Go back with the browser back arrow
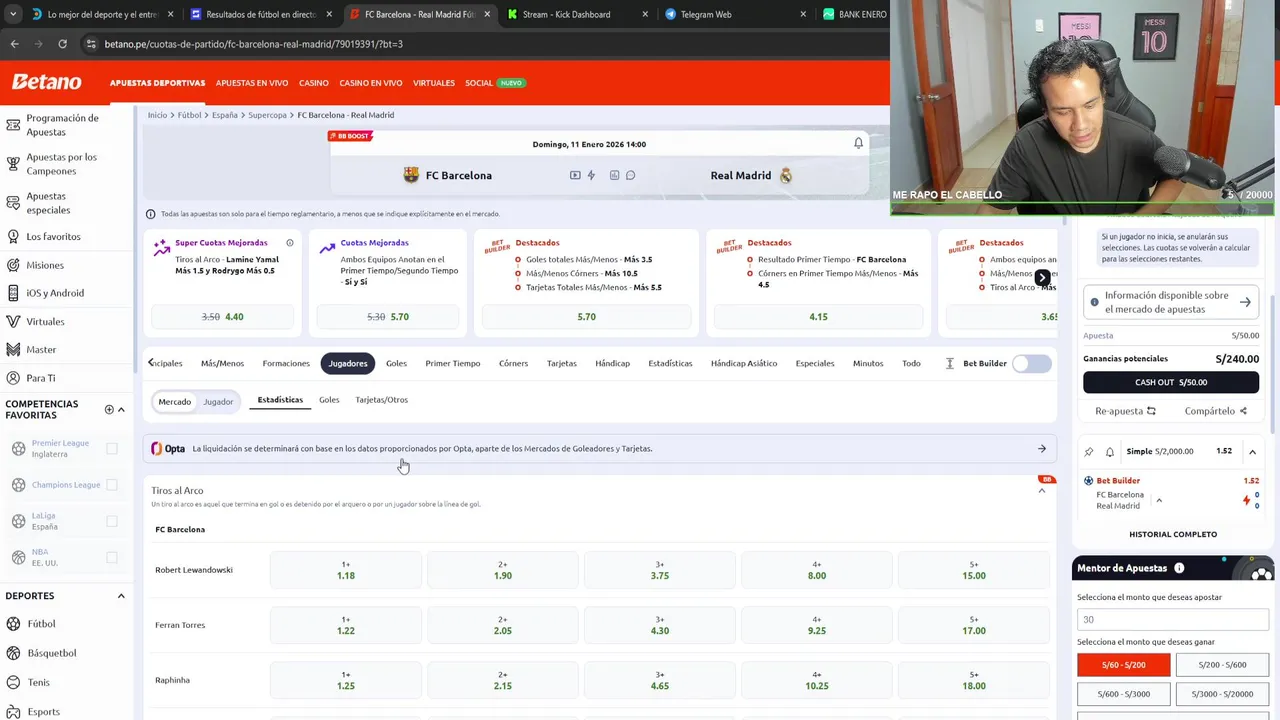The height and width of the screenshot is (720, 1280). click(x=14, y=44)
